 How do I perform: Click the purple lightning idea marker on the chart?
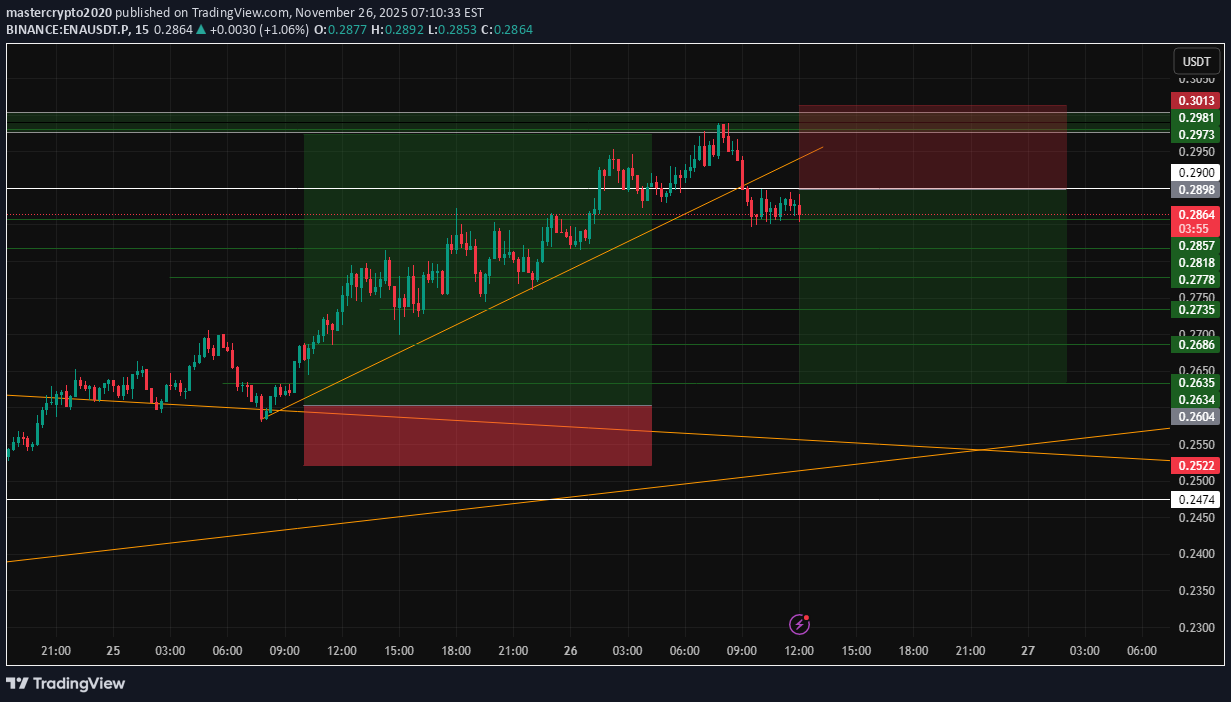pos(798,624)
